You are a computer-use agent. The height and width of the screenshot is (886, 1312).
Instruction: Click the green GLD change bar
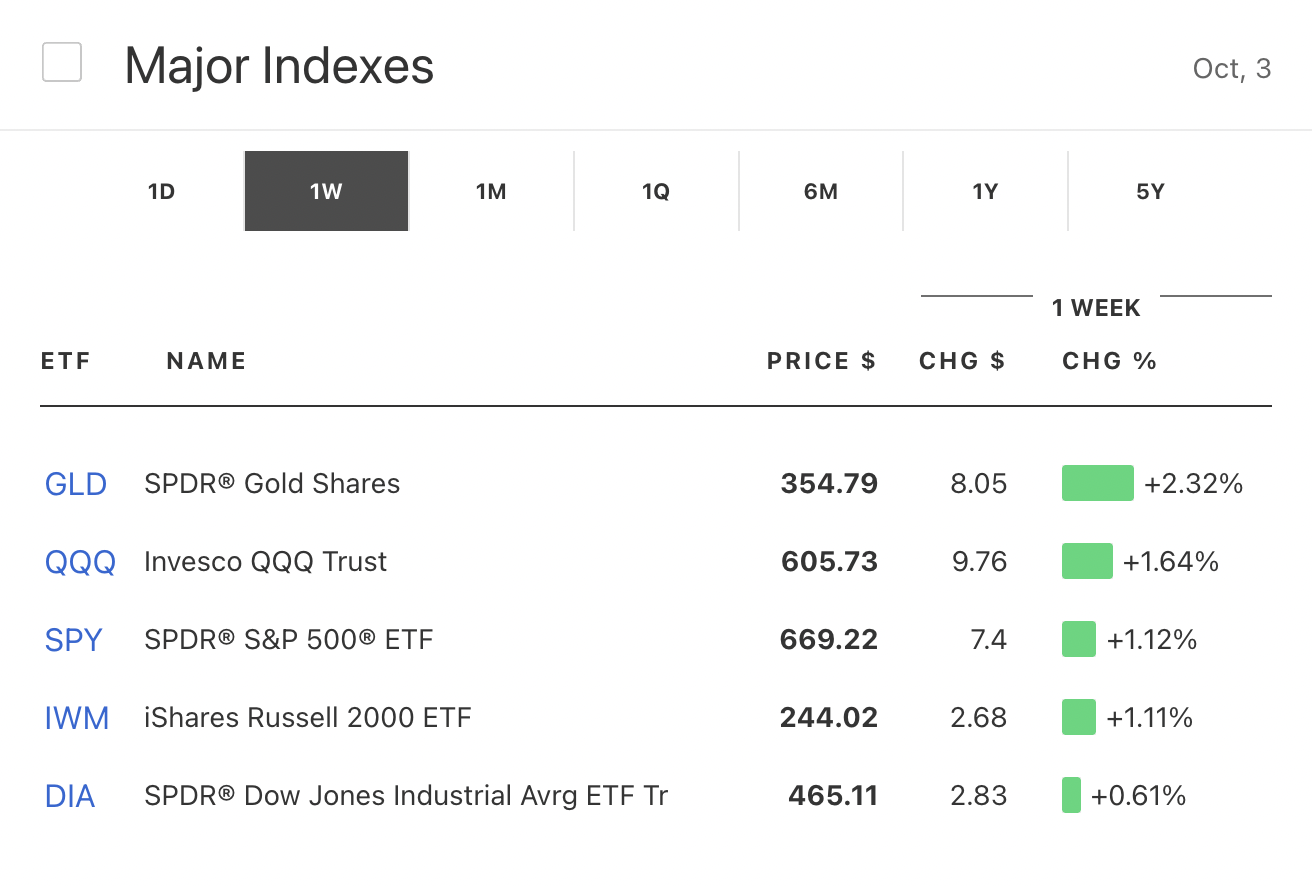pos(1097,483)
